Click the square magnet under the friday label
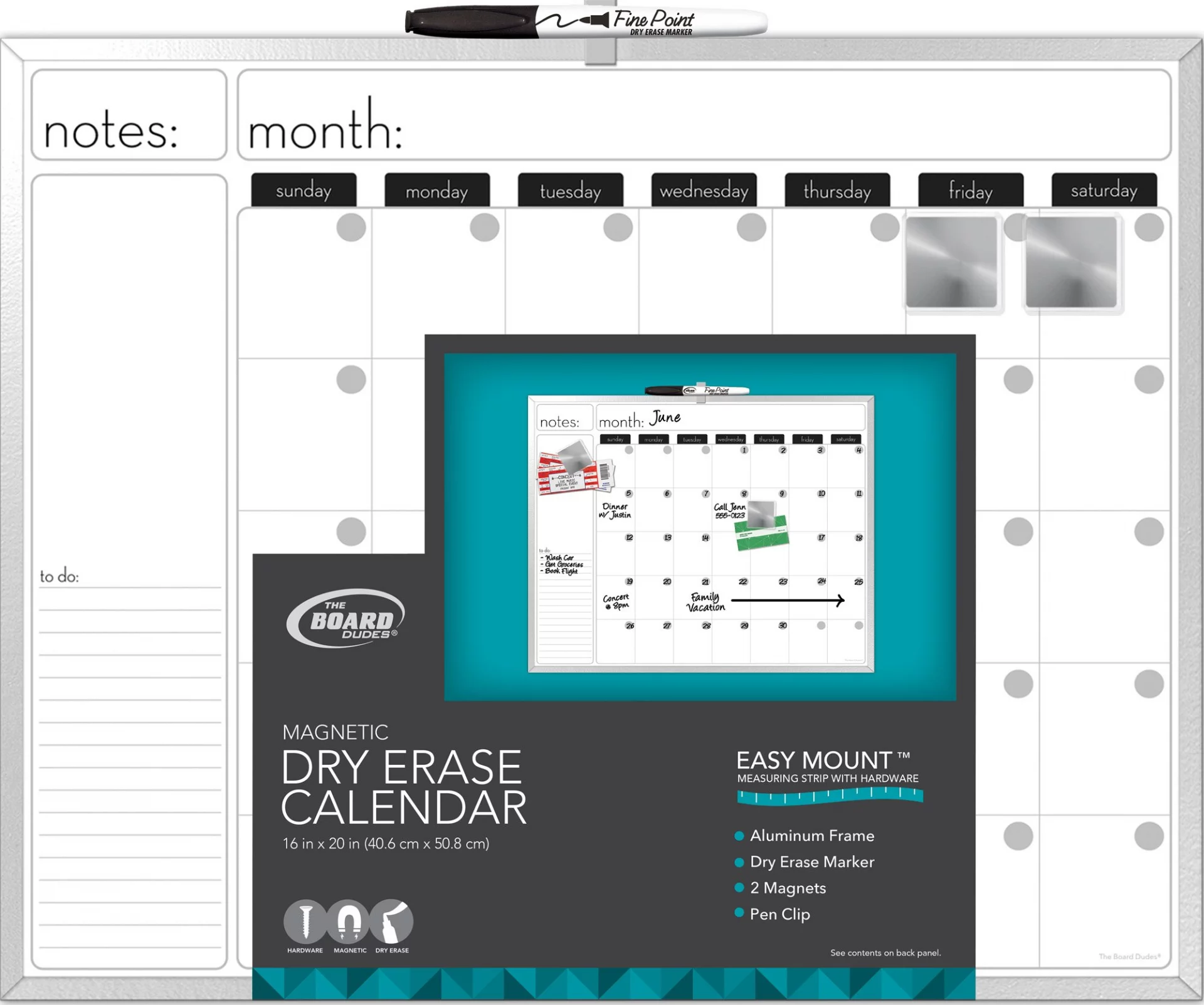The width and height of the screenshot is (1204, 1005). (952, 263)
